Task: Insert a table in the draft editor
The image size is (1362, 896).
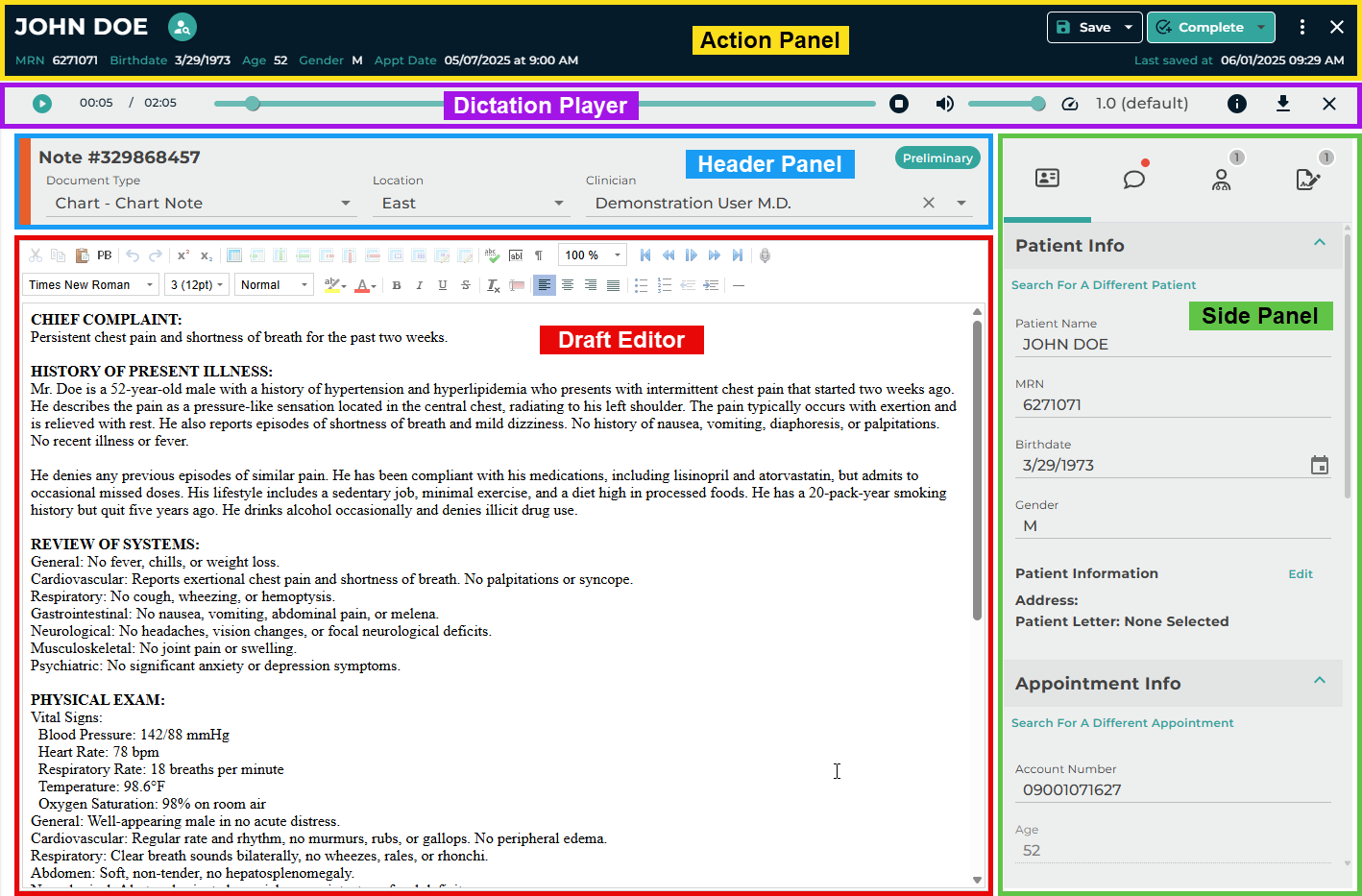Action: [x=234, y=255]
